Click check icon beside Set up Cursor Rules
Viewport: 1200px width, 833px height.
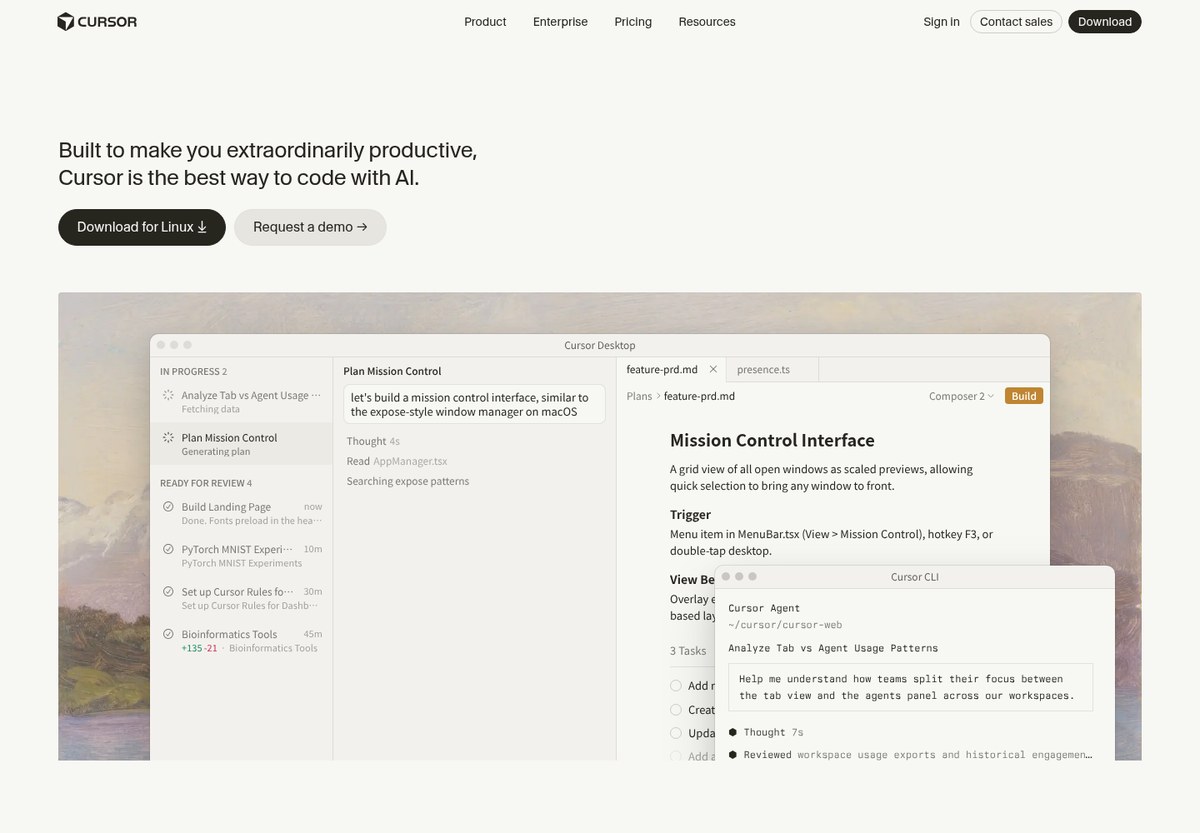coord(168,592)
